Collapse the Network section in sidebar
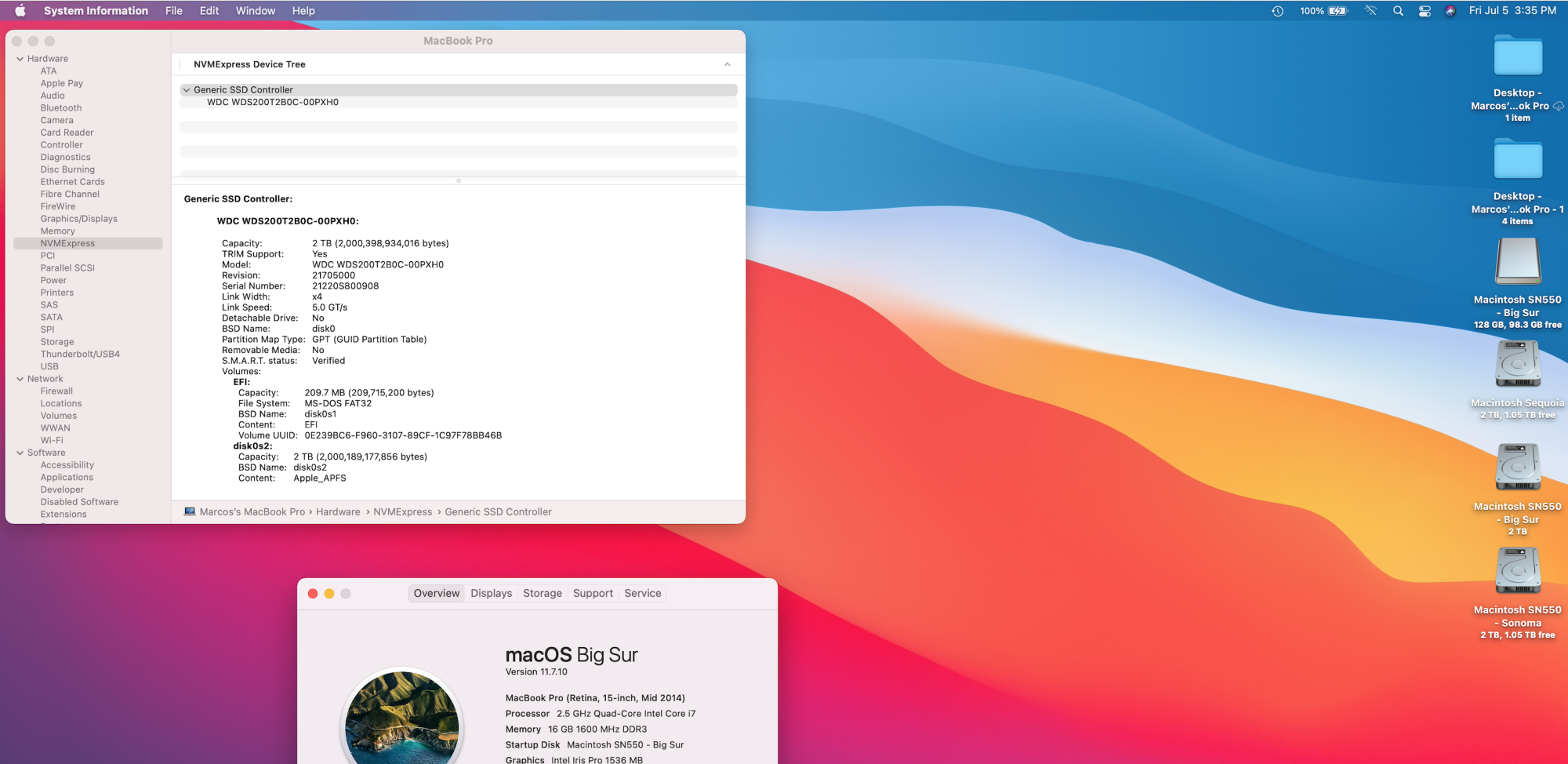1568x764 pixels. [x=20, y=379]
